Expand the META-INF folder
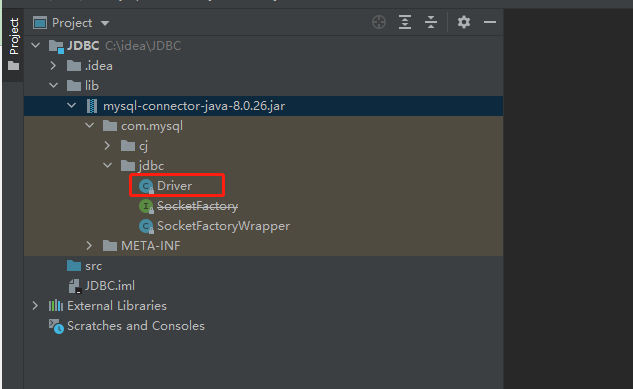Screen dimensions: 633x389 [89, 245]
